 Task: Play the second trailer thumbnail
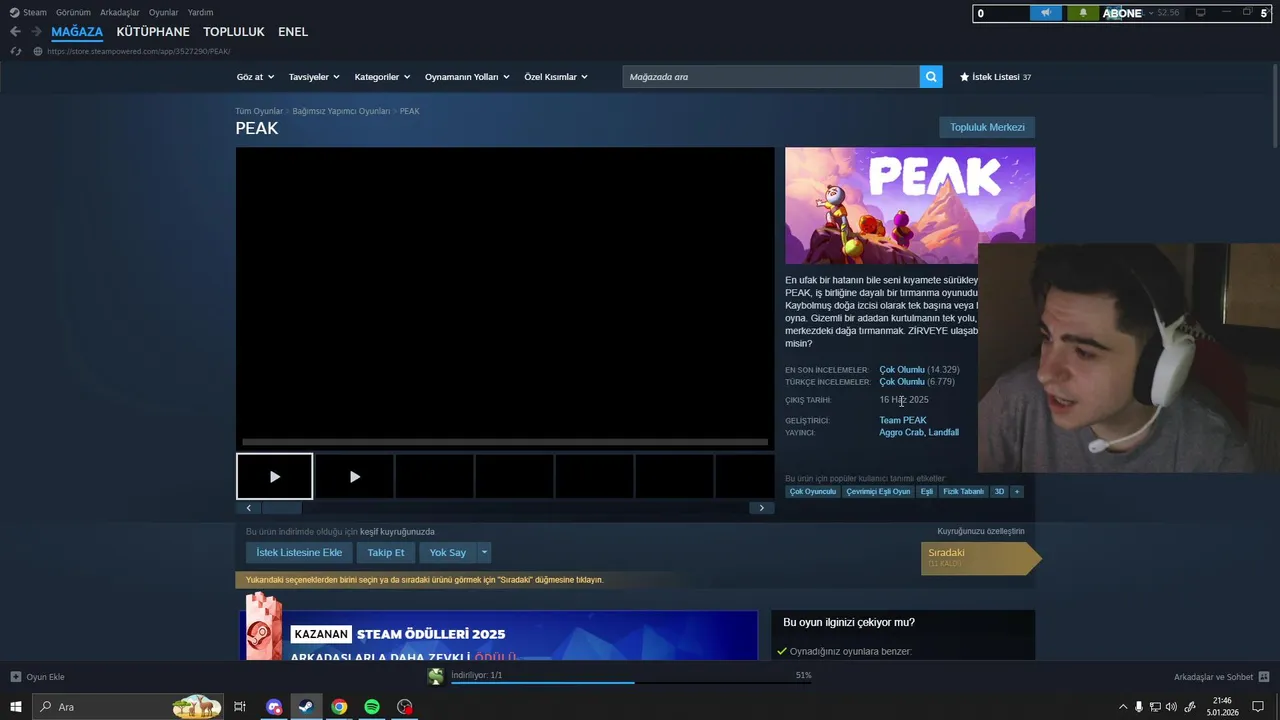pos(354,476)
